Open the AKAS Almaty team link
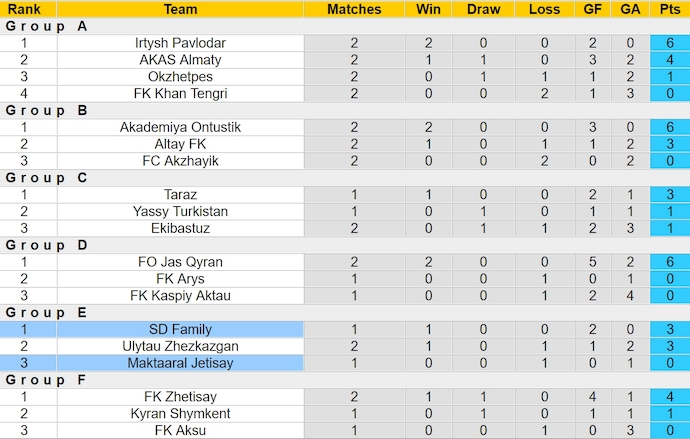Image resolution: width=690 pixels, height=439 pixels. click(180, 60)
